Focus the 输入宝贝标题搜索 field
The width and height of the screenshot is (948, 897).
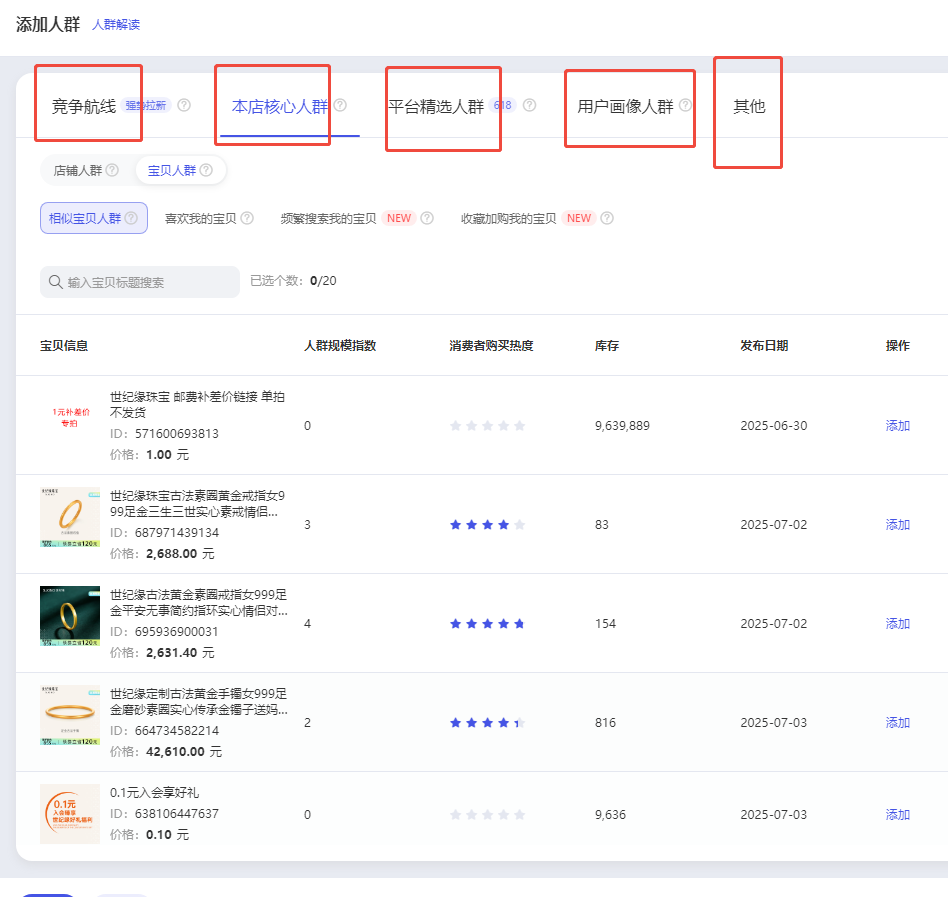coord(148,282)
